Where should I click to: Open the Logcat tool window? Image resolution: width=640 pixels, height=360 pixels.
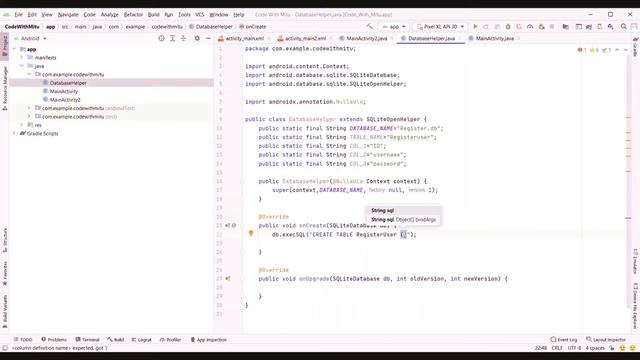(x=141, y=340)
